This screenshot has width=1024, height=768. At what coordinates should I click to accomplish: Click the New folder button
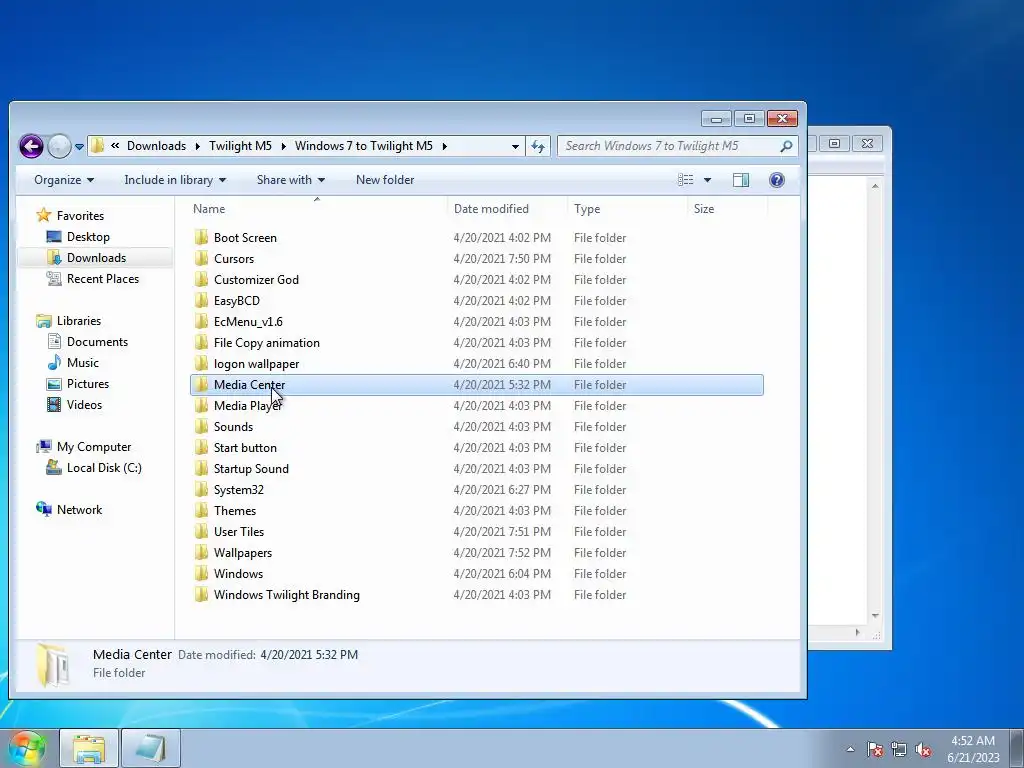pos(385,180)
